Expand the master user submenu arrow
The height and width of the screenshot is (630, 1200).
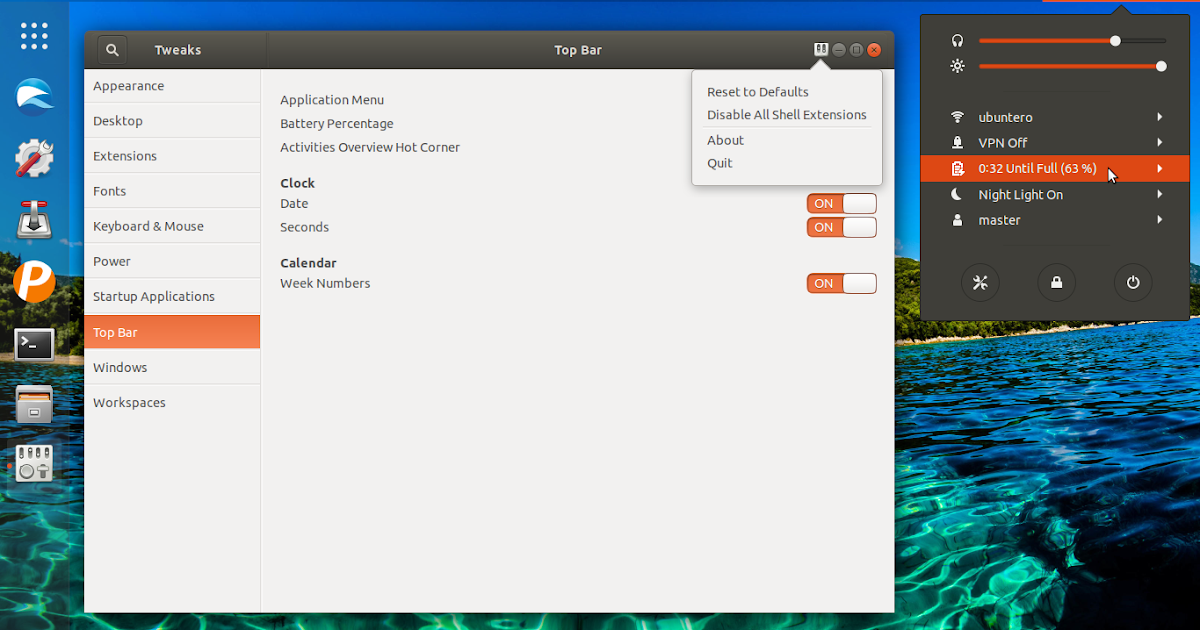1160,220
